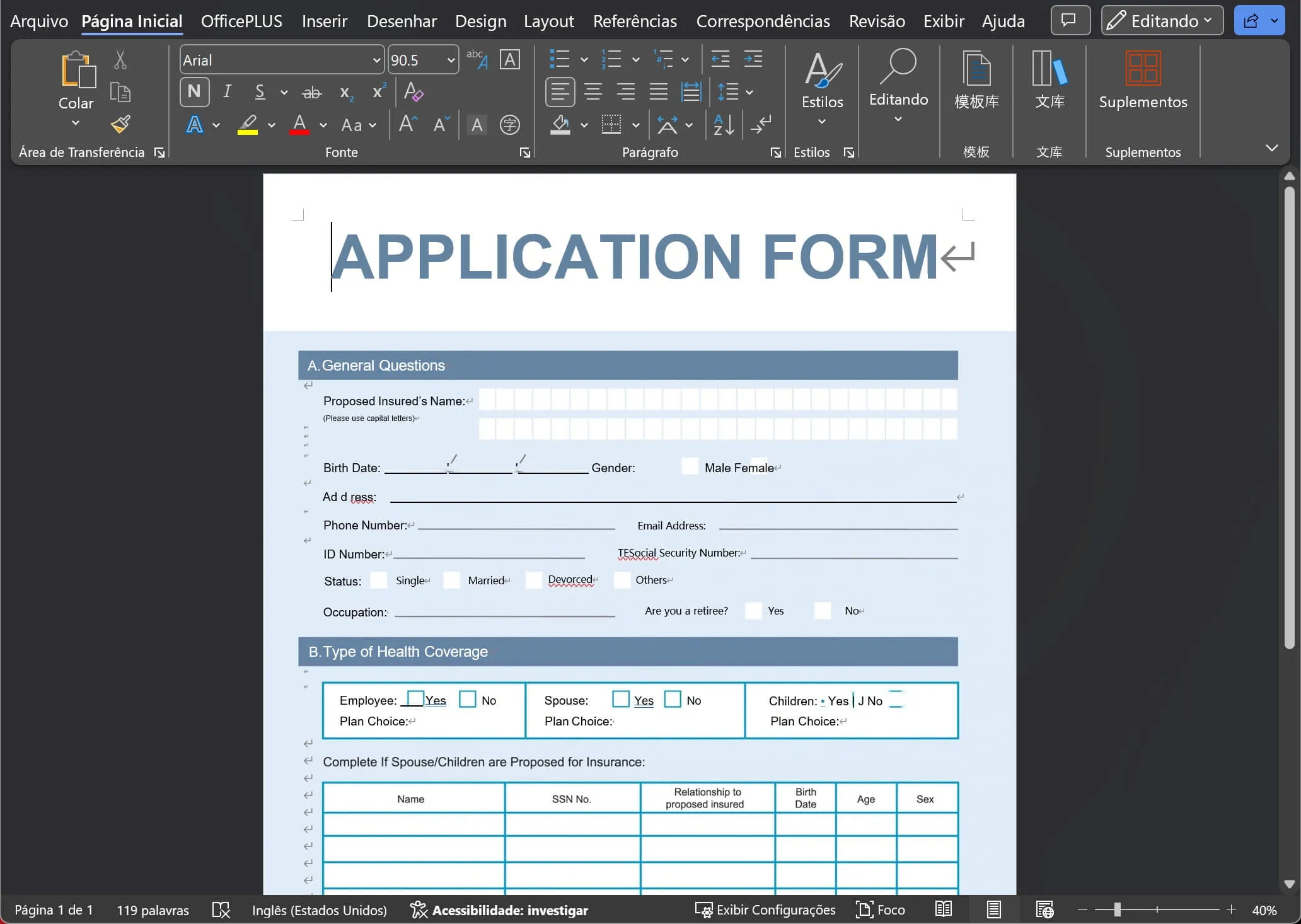Toggle Employee No checkbox
This screenshot has height=924, width=1301.
point(467,700)
